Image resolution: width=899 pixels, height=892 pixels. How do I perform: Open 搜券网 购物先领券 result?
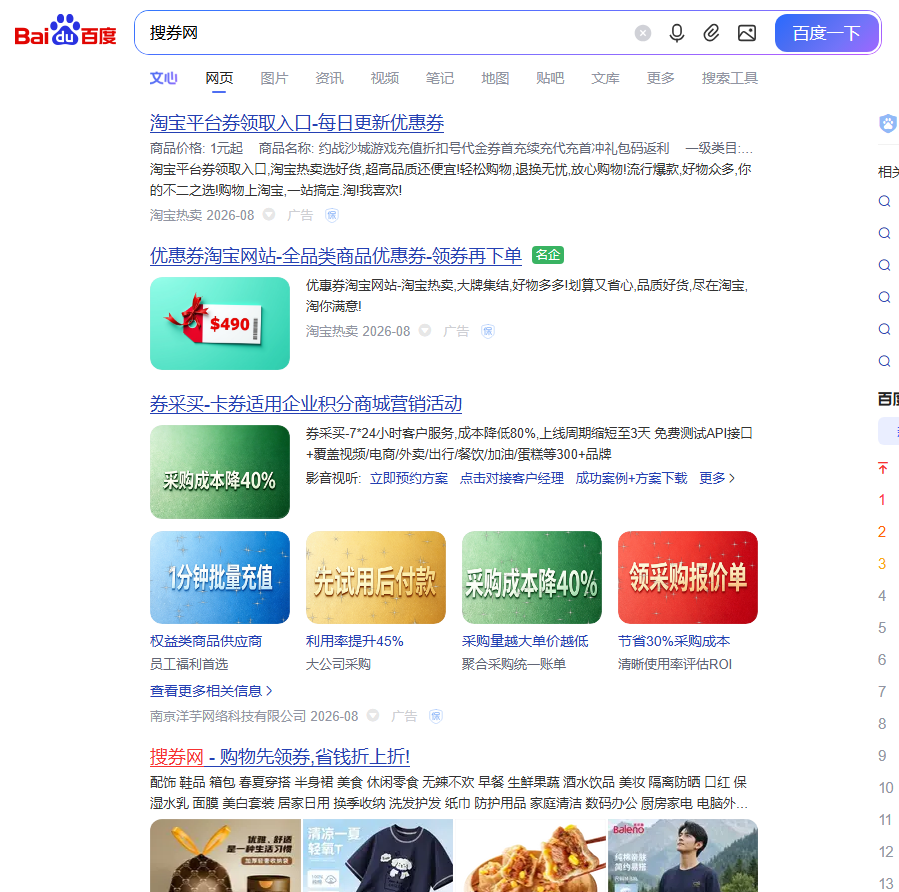click(x=280, y=757)
